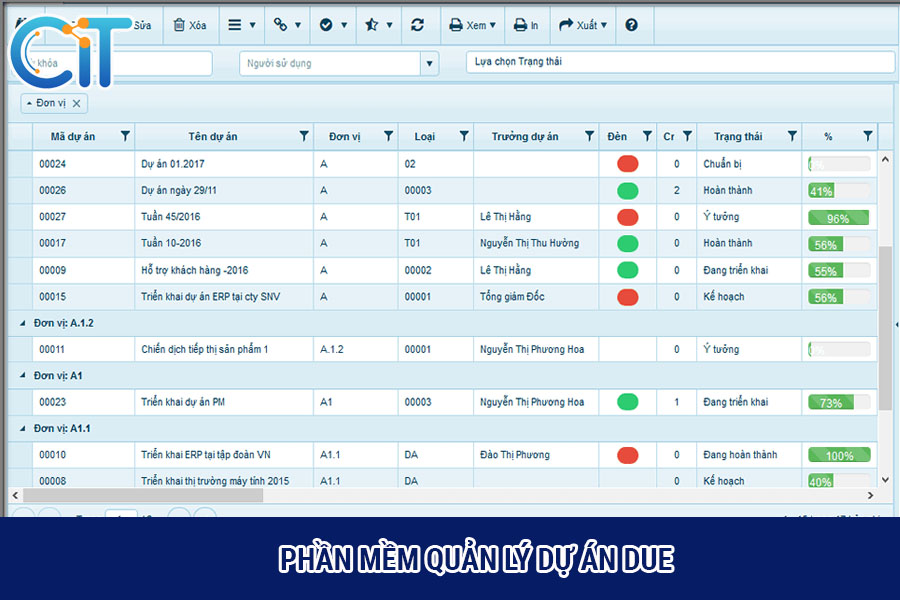Click the green light for project 00009
Viewport: 900px width, 600px height.
tap(627, 270)
